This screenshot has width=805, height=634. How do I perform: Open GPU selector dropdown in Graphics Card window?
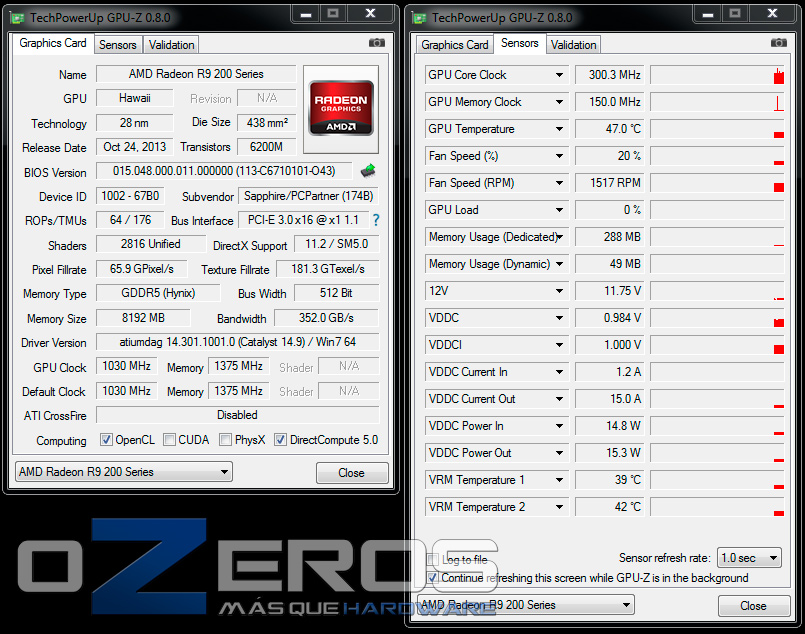124,472
